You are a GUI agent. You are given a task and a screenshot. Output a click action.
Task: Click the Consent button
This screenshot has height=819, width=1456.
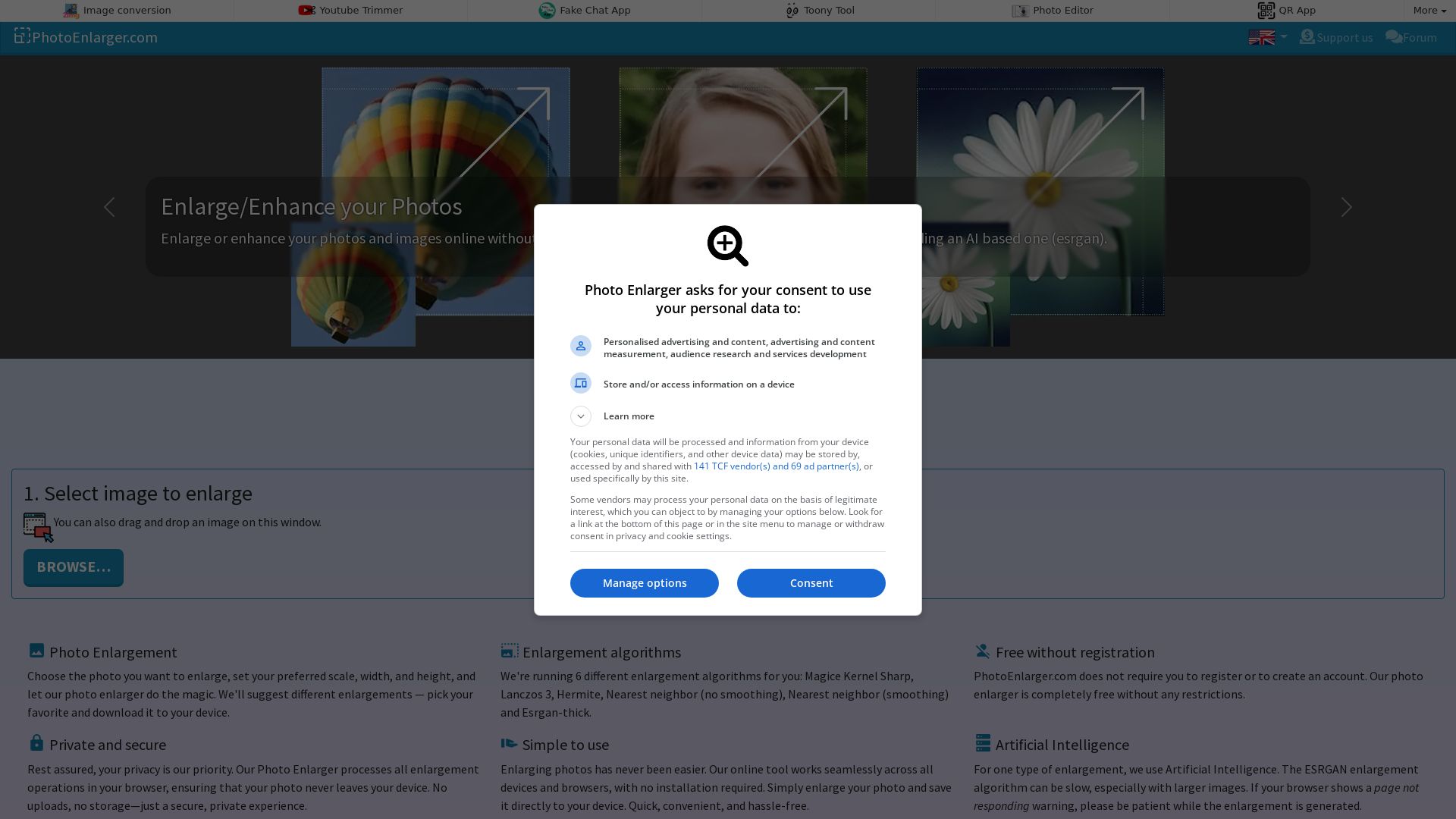811,583
